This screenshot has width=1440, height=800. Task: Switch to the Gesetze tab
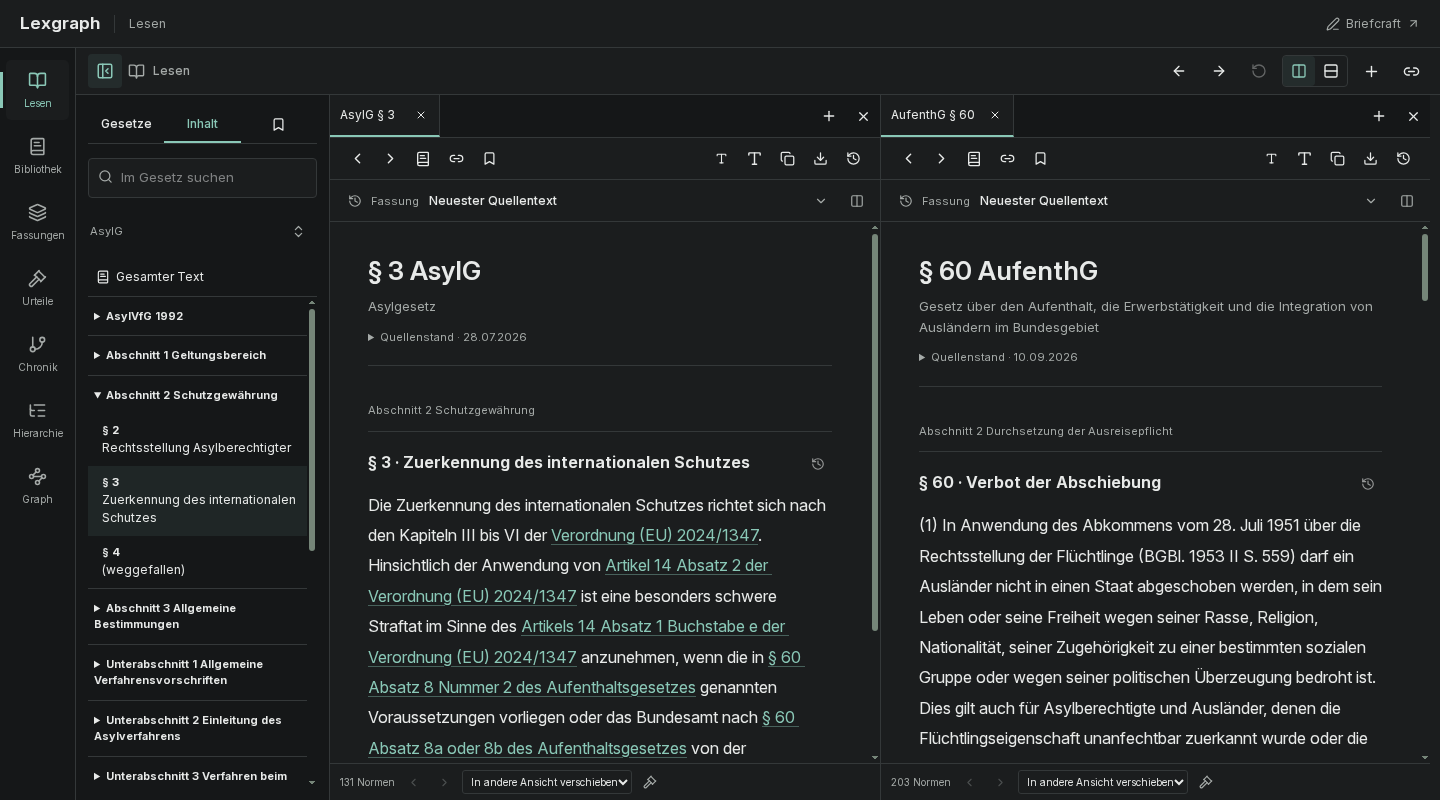[x=126, y=124]
